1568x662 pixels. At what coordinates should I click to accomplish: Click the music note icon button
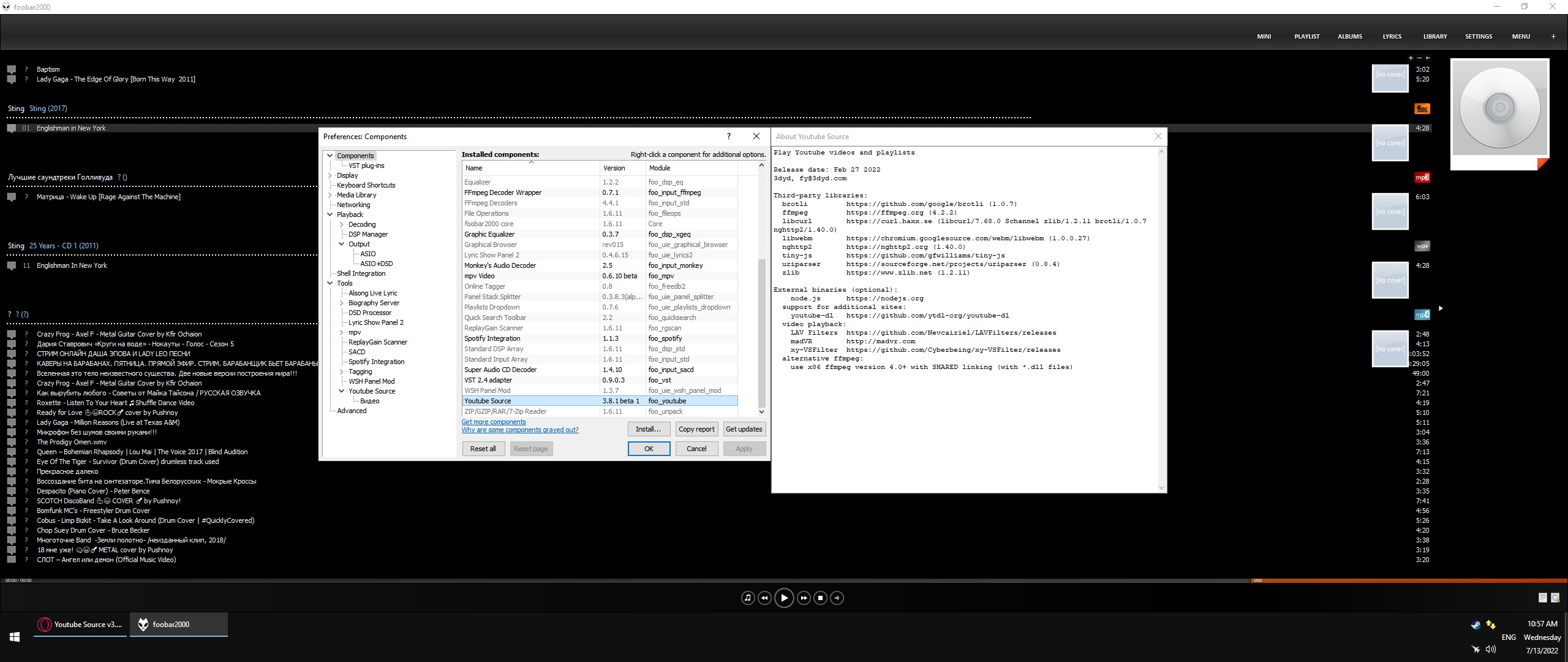(747, 598)
